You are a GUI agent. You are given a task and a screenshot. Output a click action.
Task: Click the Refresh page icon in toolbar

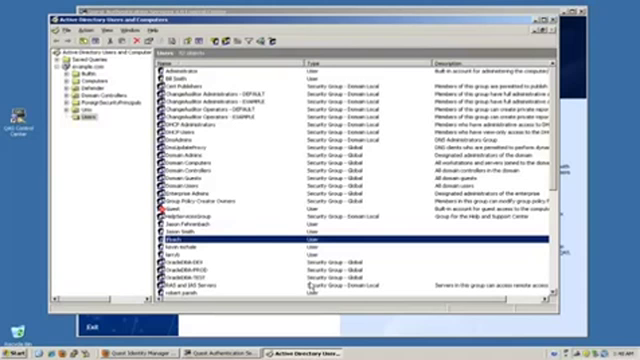(160, 41)
